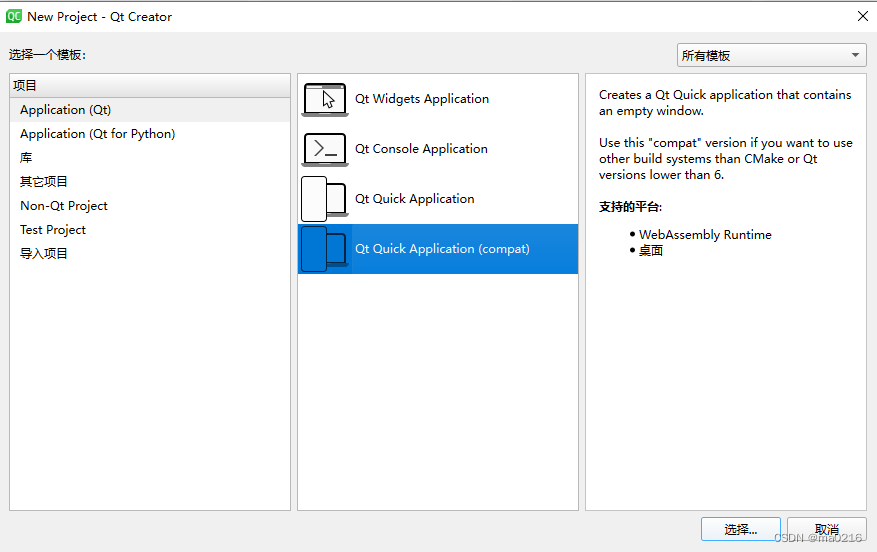The width and height of the screenshot is (877, 552).
Task: Click the 桌面 platform entry
Action: [x=650, y=251]
